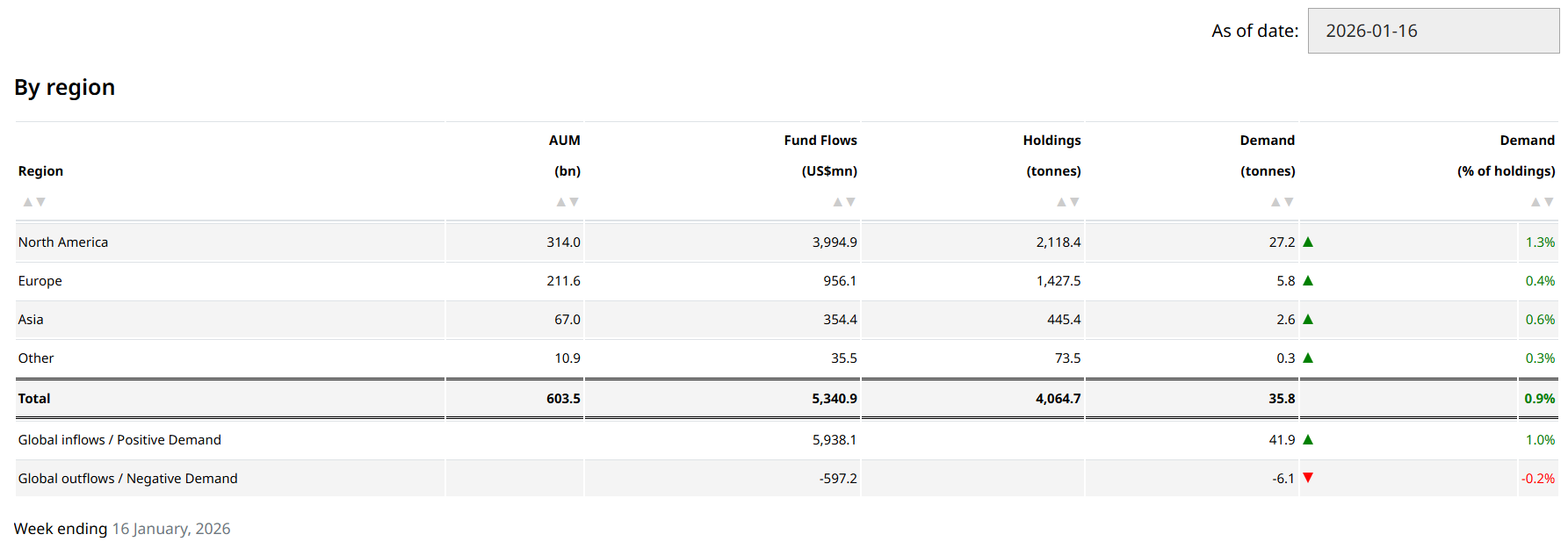
Task: Click the 16 January, 2026 date text
Action: click(171, 529)
